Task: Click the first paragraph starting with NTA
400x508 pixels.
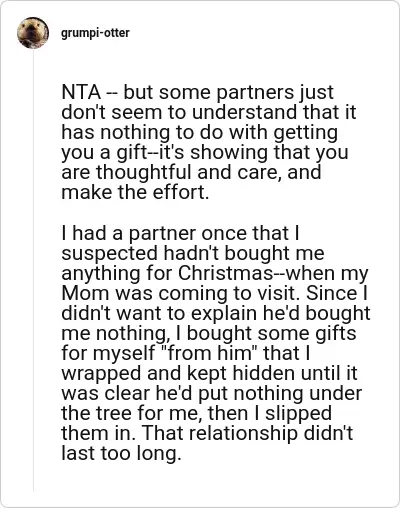Action: coord(209,142)
